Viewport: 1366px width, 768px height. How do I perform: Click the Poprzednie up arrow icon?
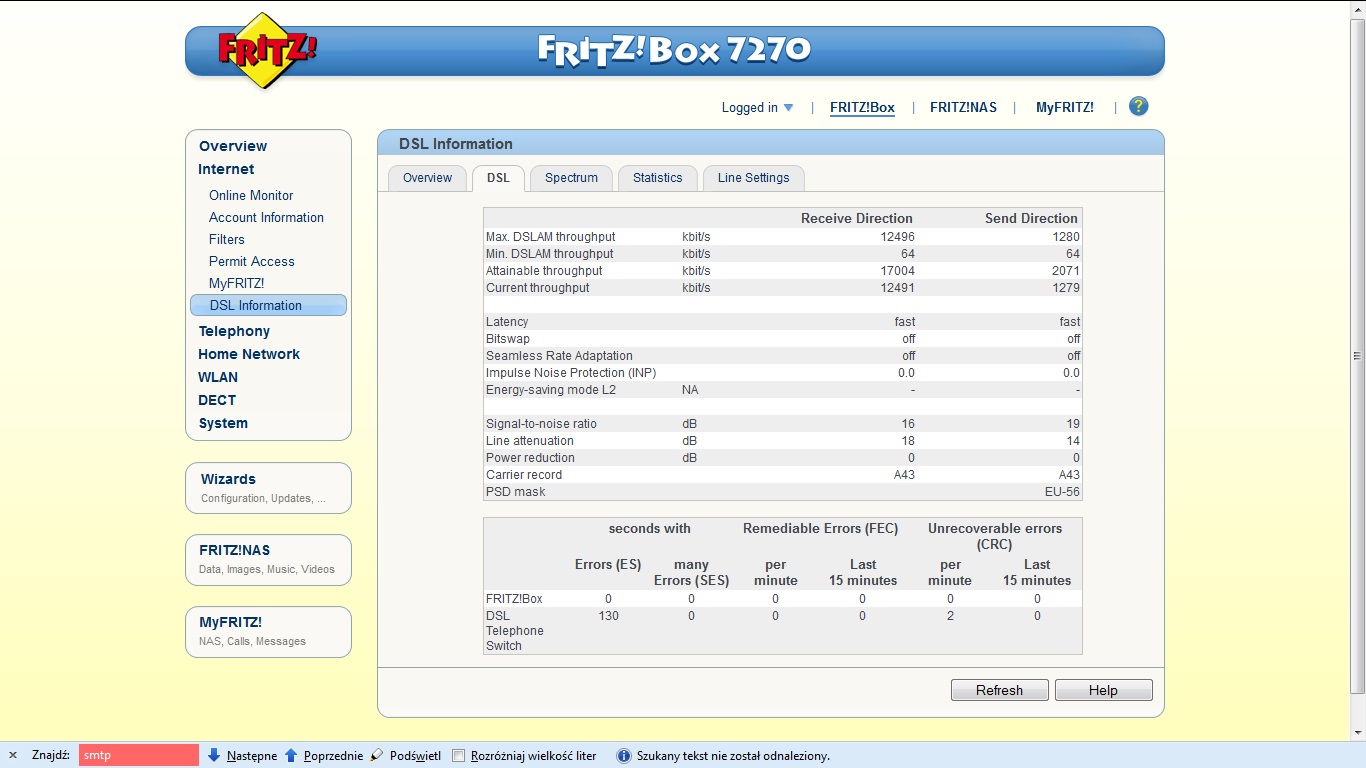(291, 755)
